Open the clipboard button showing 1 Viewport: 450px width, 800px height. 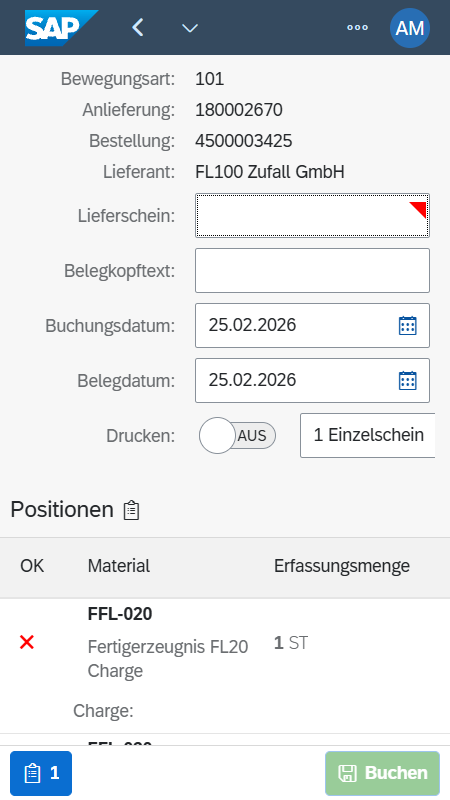click(41, 773)
